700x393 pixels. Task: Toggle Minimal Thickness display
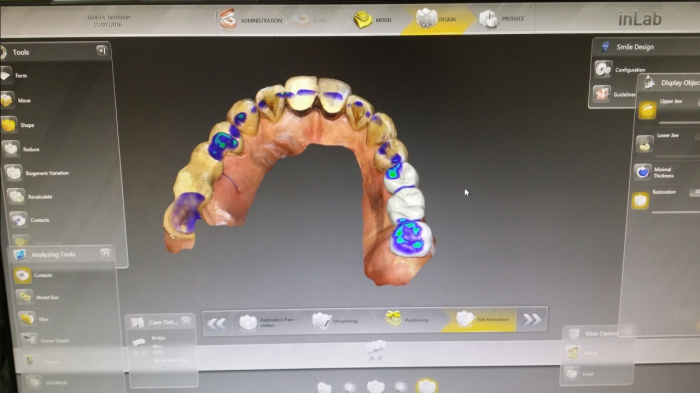click(x=642, y=171)
